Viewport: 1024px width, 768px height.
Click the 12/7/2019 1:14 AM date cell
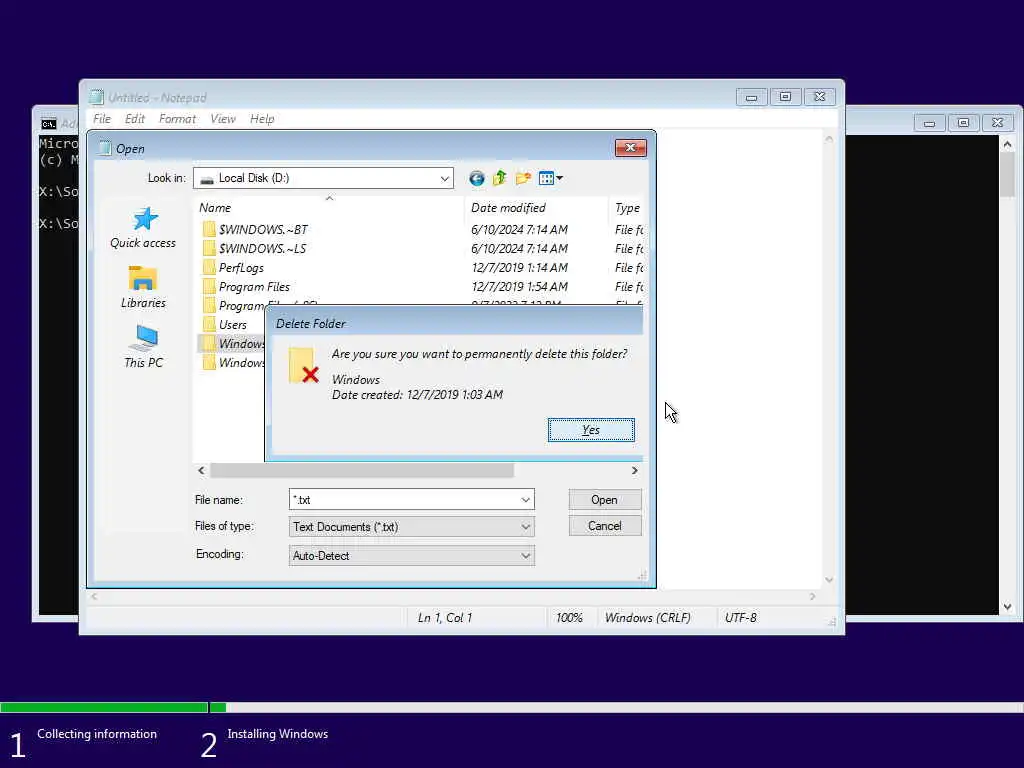(x=519, y=268)
